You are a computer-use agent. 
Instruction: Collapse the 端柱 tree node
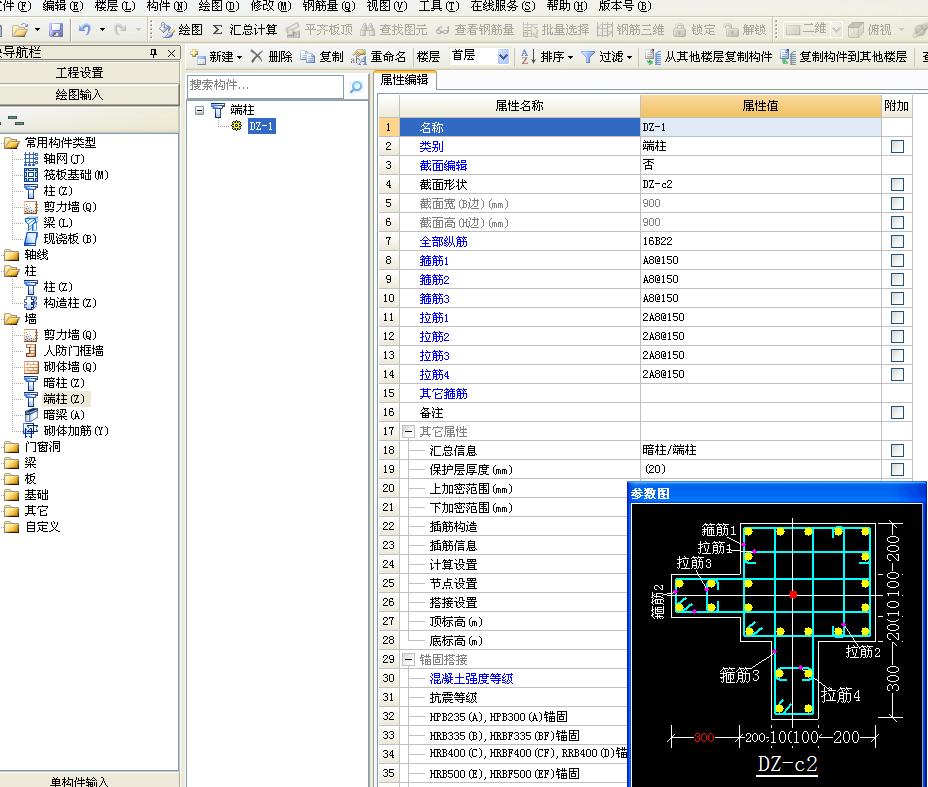pyautogui.click(x=199, y=110)
